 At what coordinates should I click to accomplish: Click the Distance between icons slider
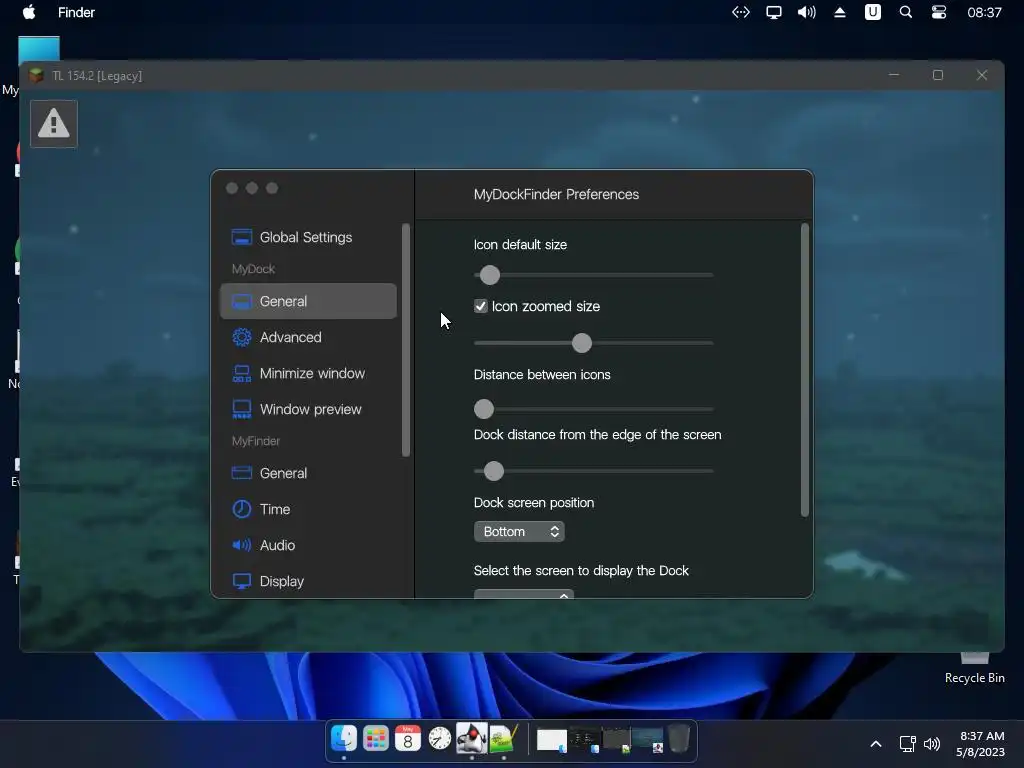(594, 409)
